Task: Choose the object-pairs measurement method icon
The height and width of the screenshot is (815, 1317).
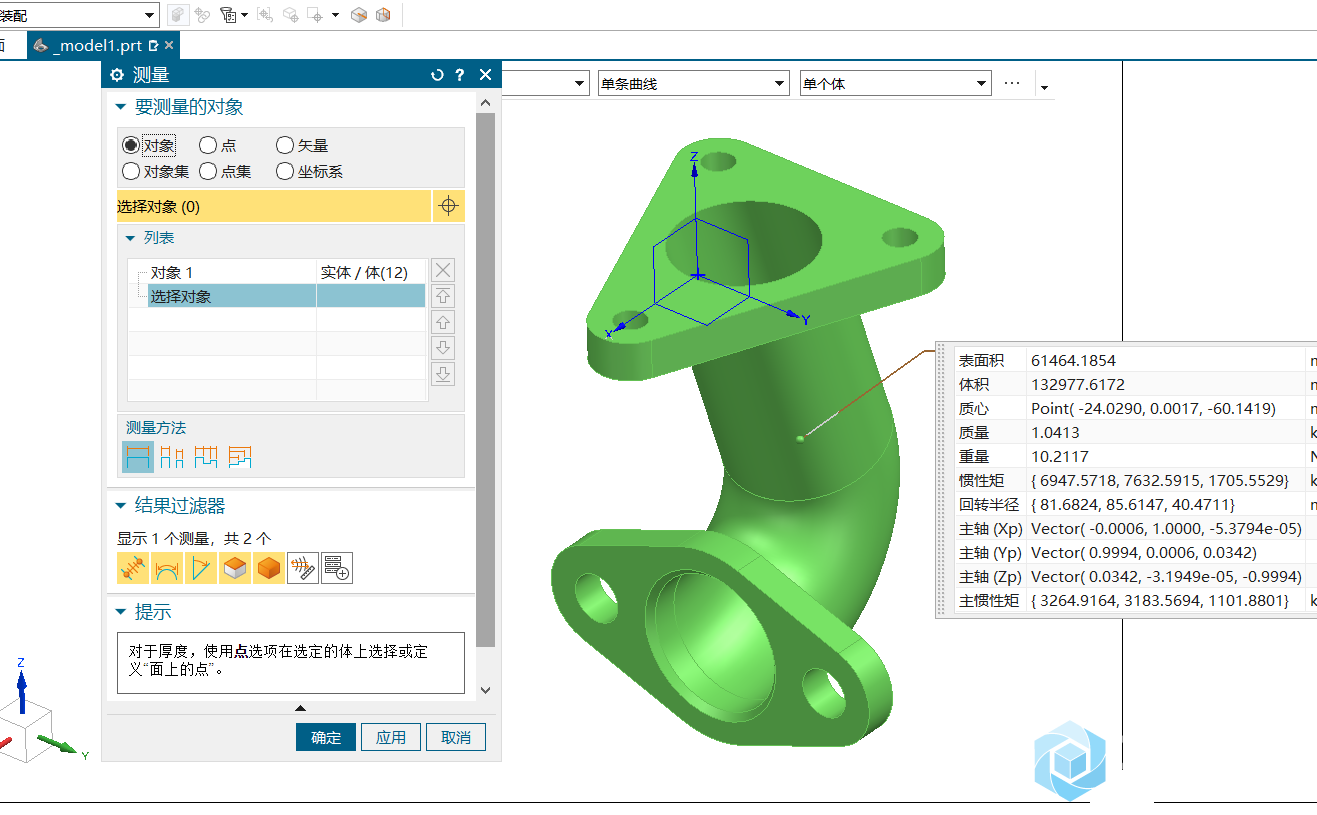Action: [x=172, y=457]
